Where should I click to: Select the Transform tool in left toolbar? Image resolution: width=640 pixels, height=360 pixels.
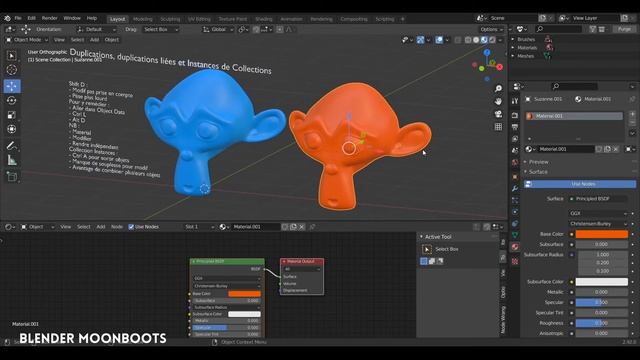tap(12, 129)
